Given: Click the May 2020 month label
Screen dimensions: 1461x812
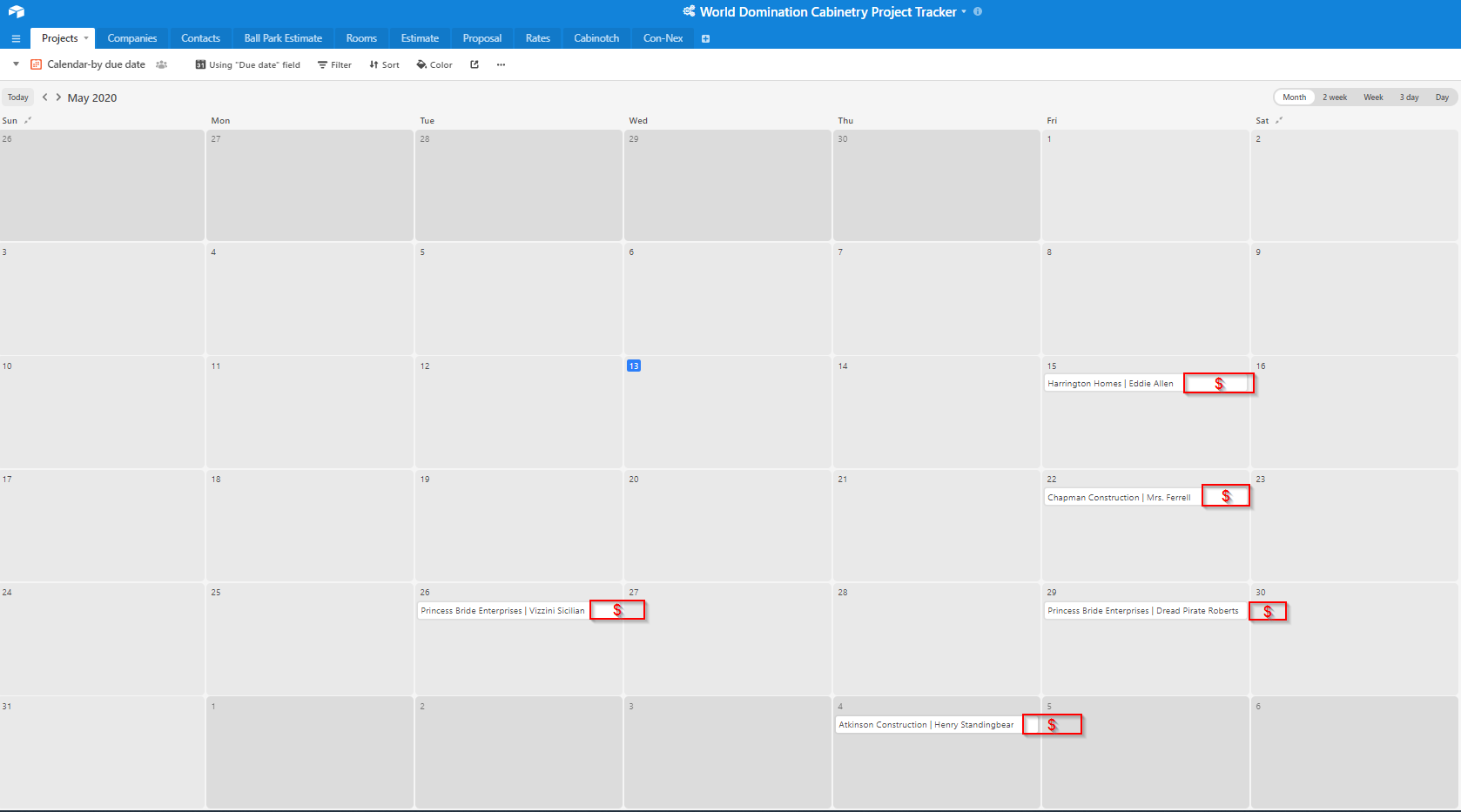Looking at the screenshot, I should point(92,97).
